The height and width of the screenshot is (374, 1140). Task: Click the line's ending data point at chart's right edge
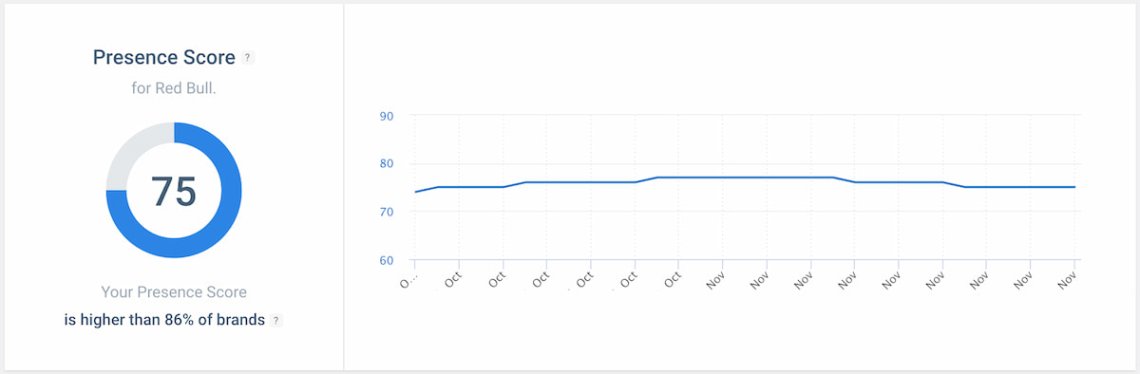coord(1075,187)
